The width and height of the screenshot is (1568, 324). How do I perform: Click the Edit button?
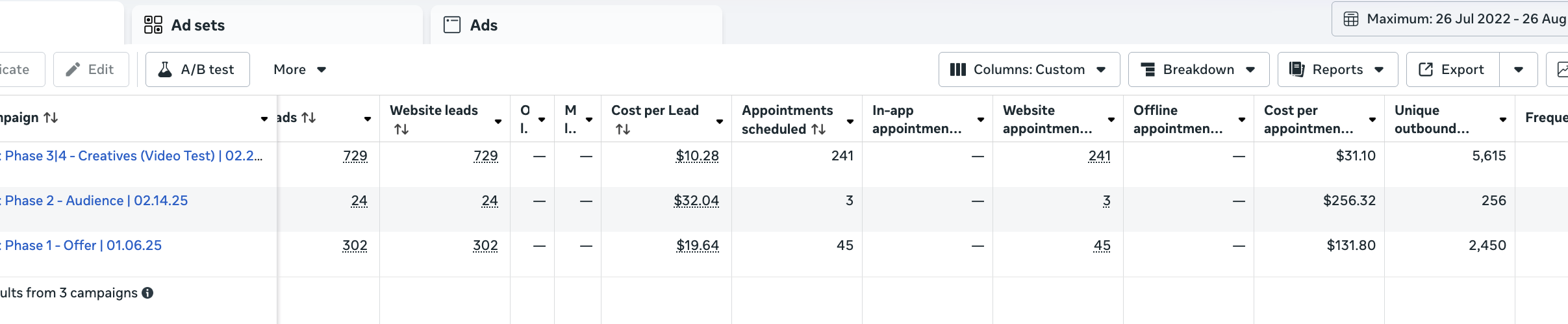click(91, 69)
